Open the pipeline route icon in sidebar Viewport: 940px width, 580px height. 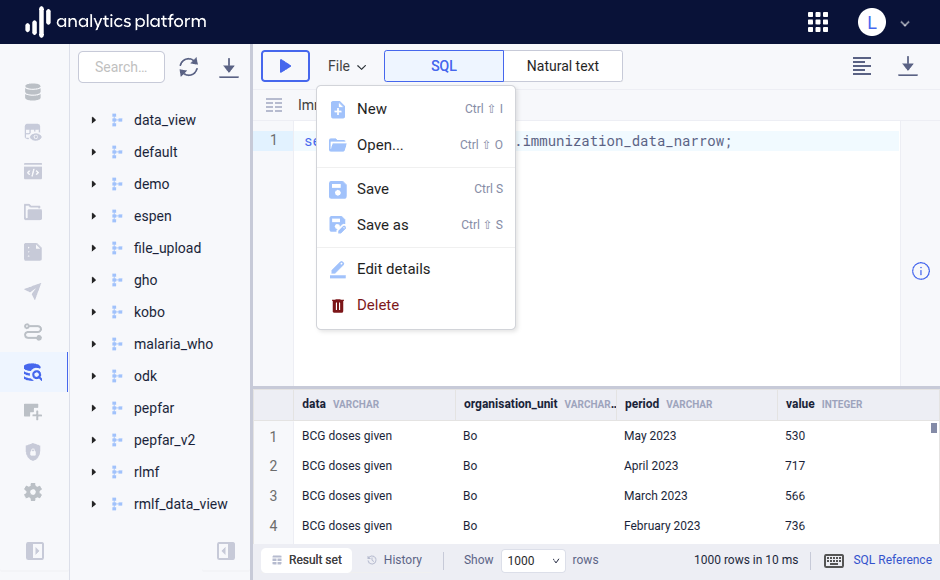[33, 332]
